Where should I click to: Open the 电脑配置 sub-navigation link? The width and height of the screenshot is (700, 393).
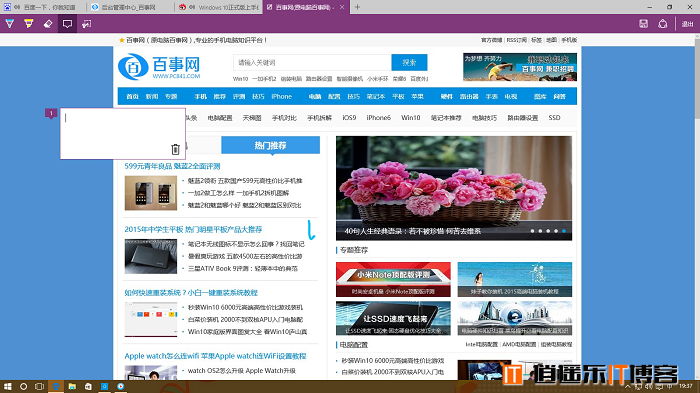pyautogui.click(x=220, y=118)
